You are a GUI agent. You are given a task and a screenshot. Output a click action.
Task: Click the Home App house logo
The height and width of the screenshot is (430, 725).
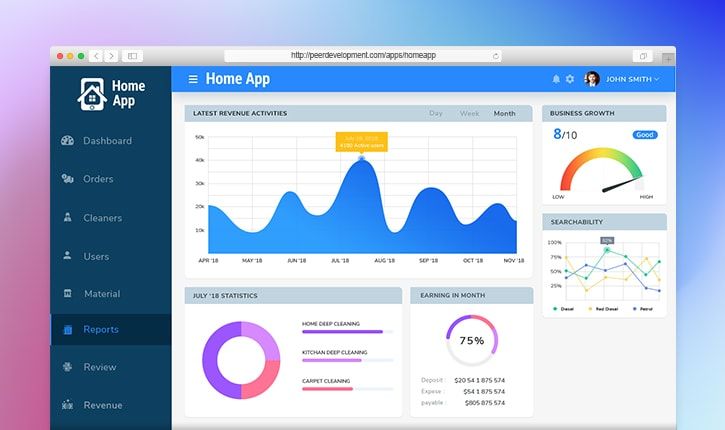pos(92,94)
